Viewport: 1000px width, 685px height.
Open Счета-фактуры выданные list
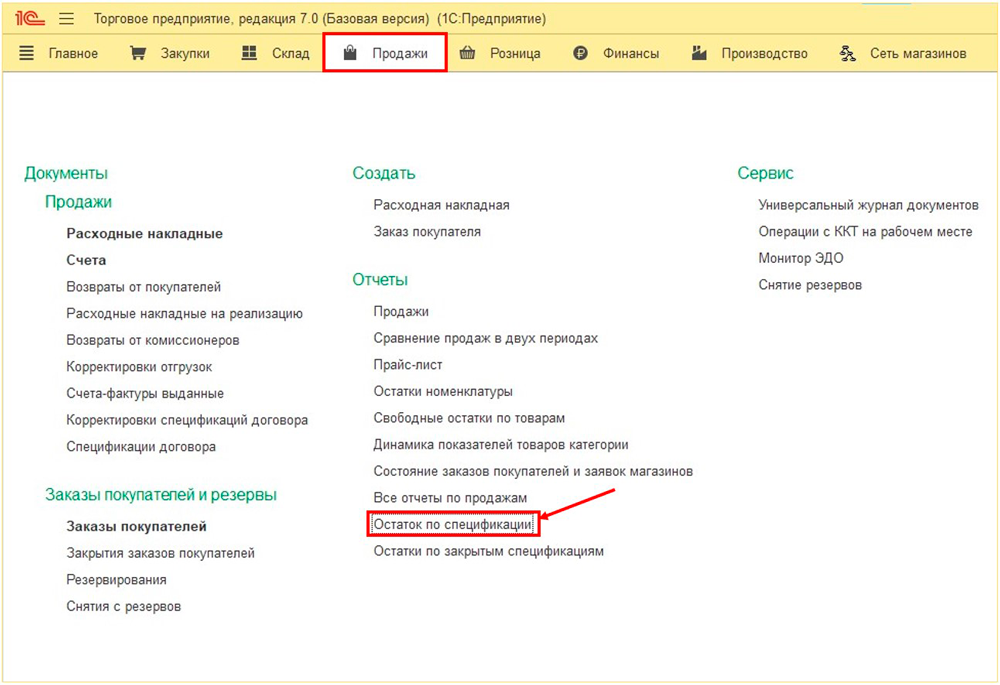145,393
